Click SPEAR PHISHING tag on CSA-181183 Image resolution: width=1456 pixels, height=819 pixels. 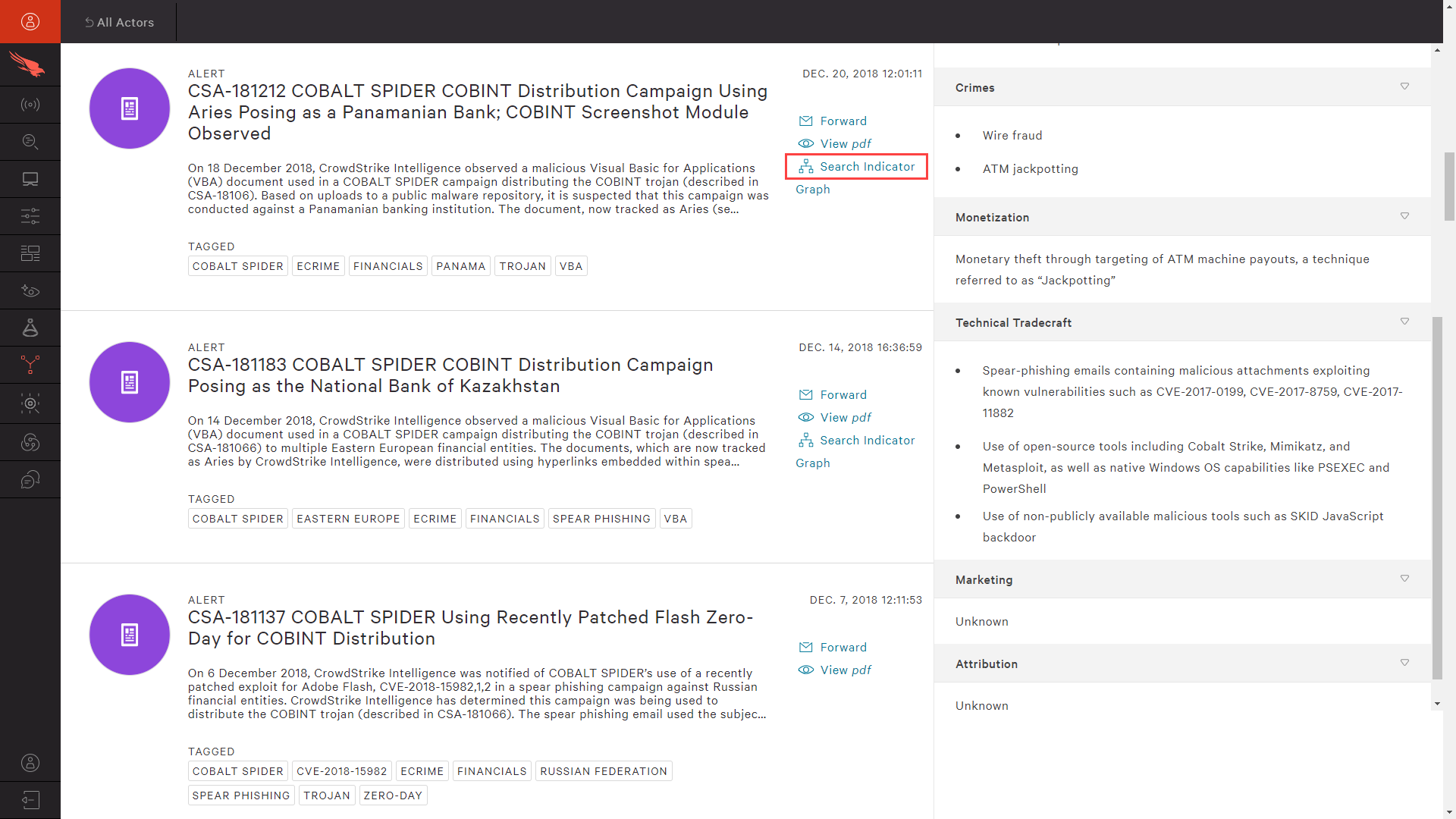coord(601,519)
